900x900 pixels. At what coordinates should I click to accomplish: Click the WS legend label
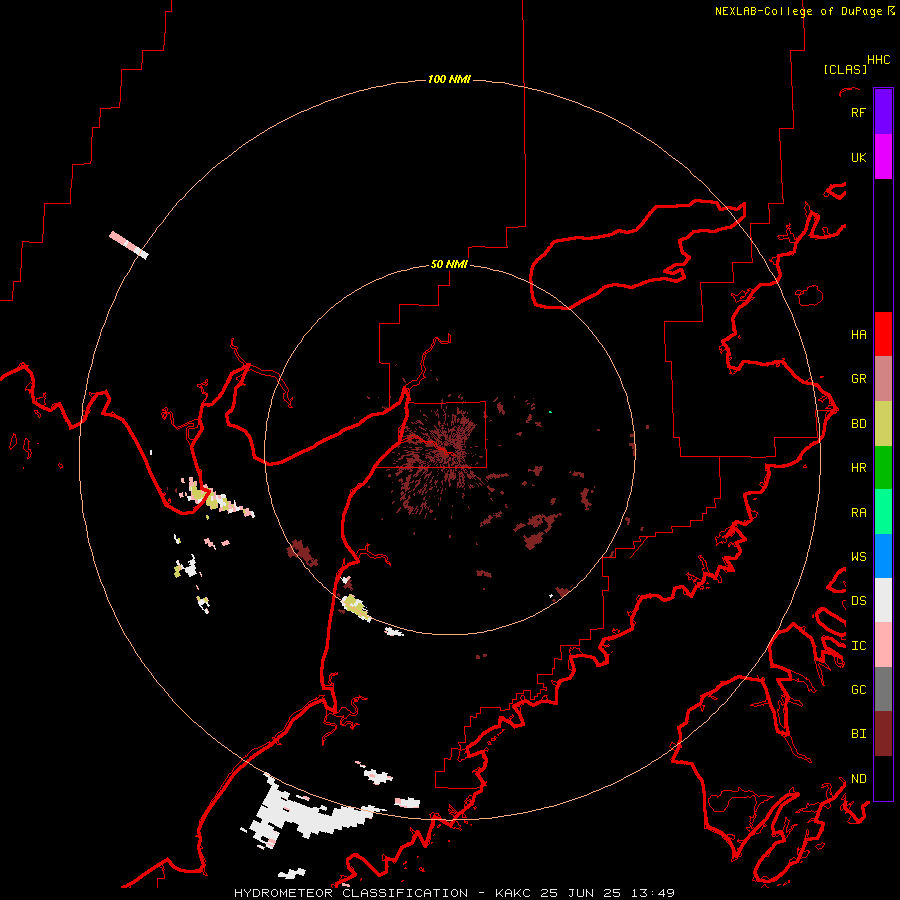point(858,556)
